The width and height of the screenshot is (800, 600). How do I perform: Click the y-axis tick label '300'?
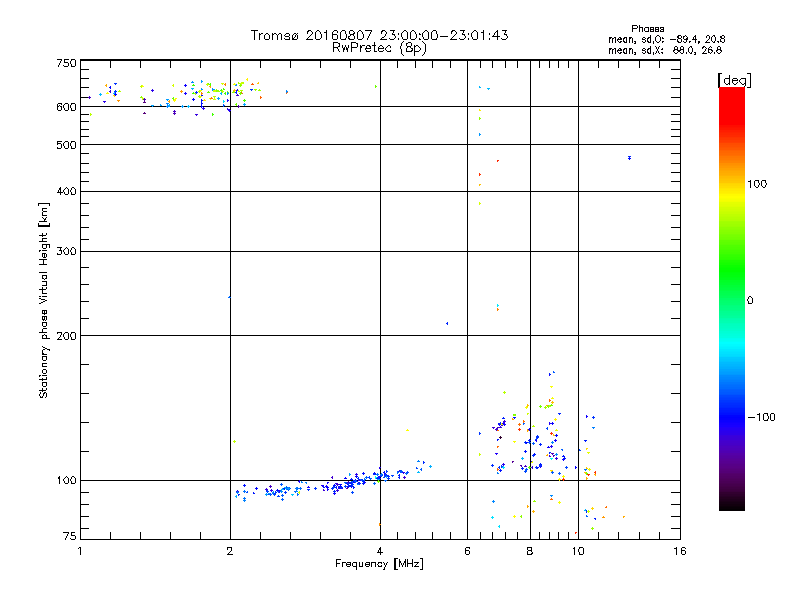tap(66, 251)
